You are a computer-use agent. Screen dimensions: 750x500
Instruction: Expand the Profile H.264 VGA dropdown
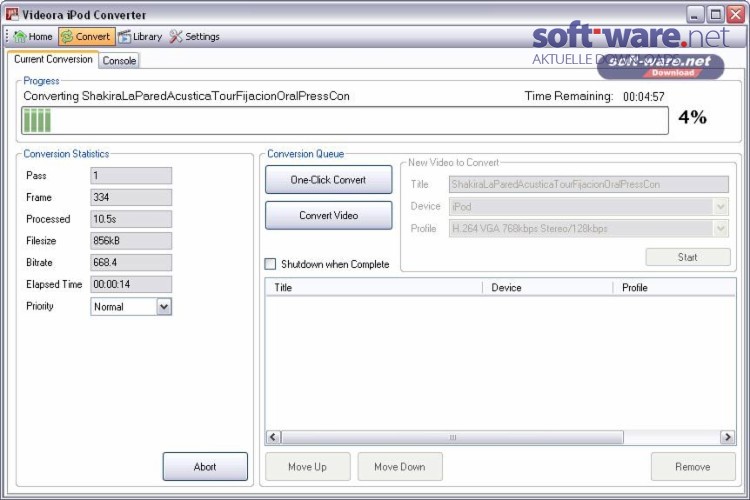720,229
